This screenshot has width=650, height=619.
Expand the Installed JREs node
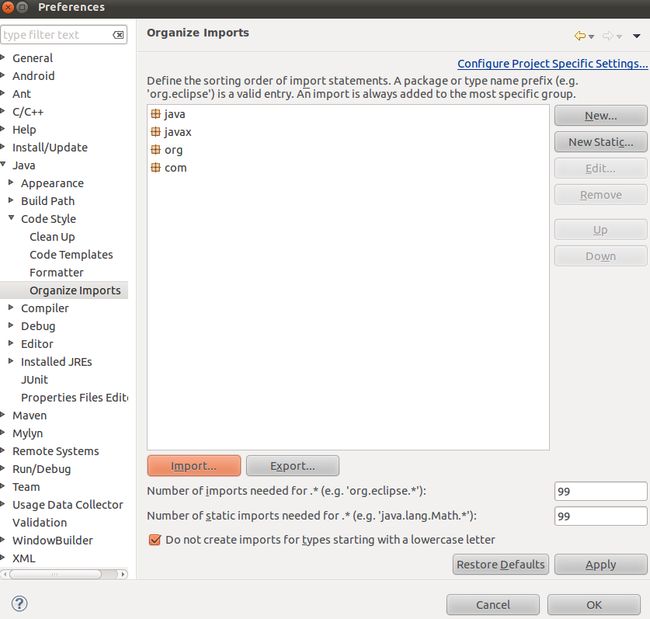pyautogui.click(x=11, y=361)
